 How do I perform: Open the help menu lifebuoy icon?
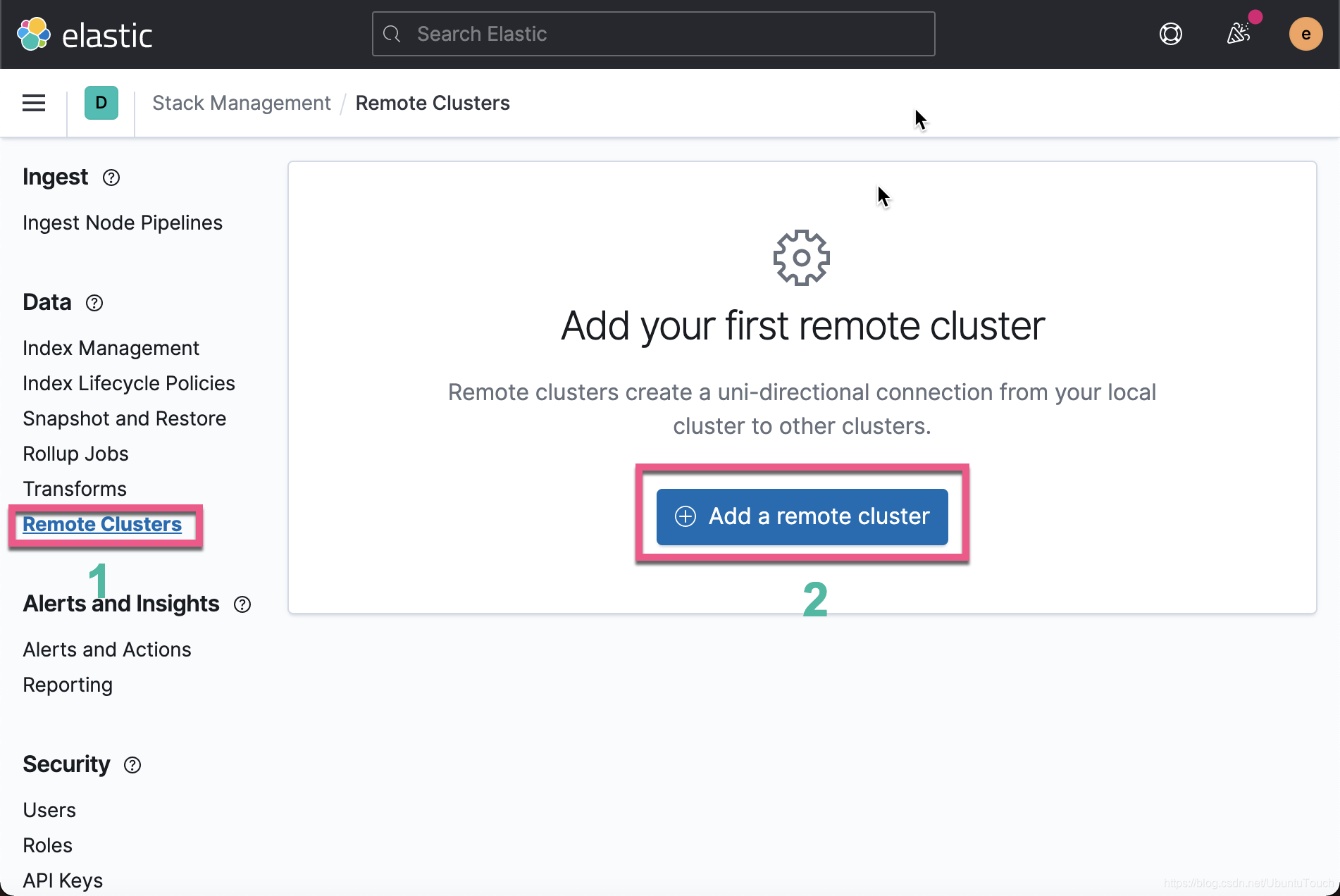(1170, 34)
